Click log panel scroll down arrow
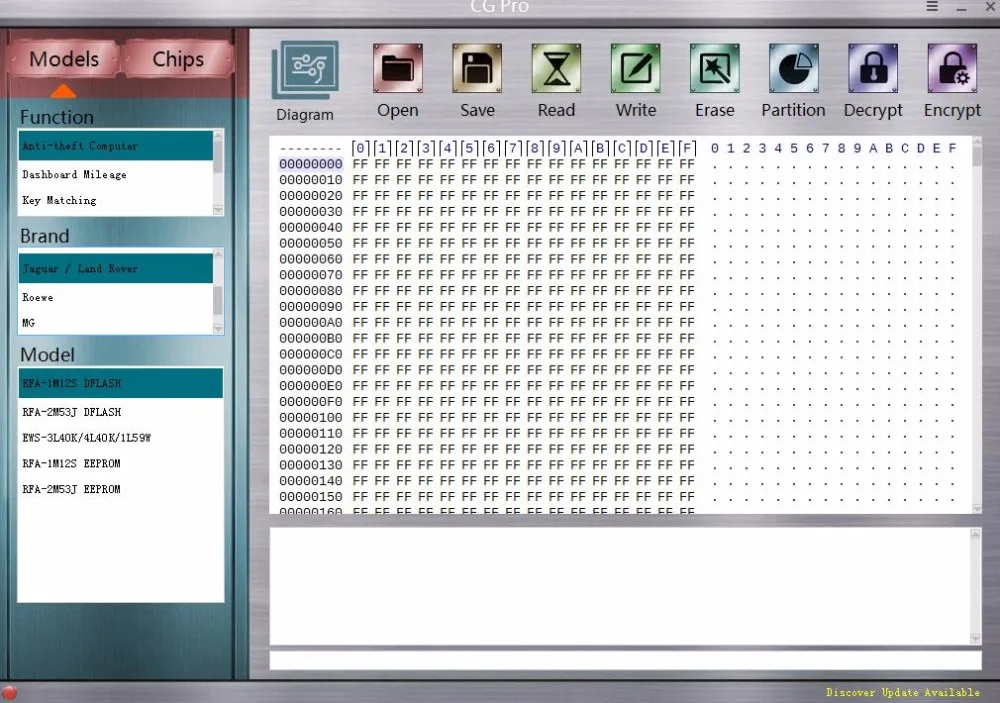 (975, 639)
